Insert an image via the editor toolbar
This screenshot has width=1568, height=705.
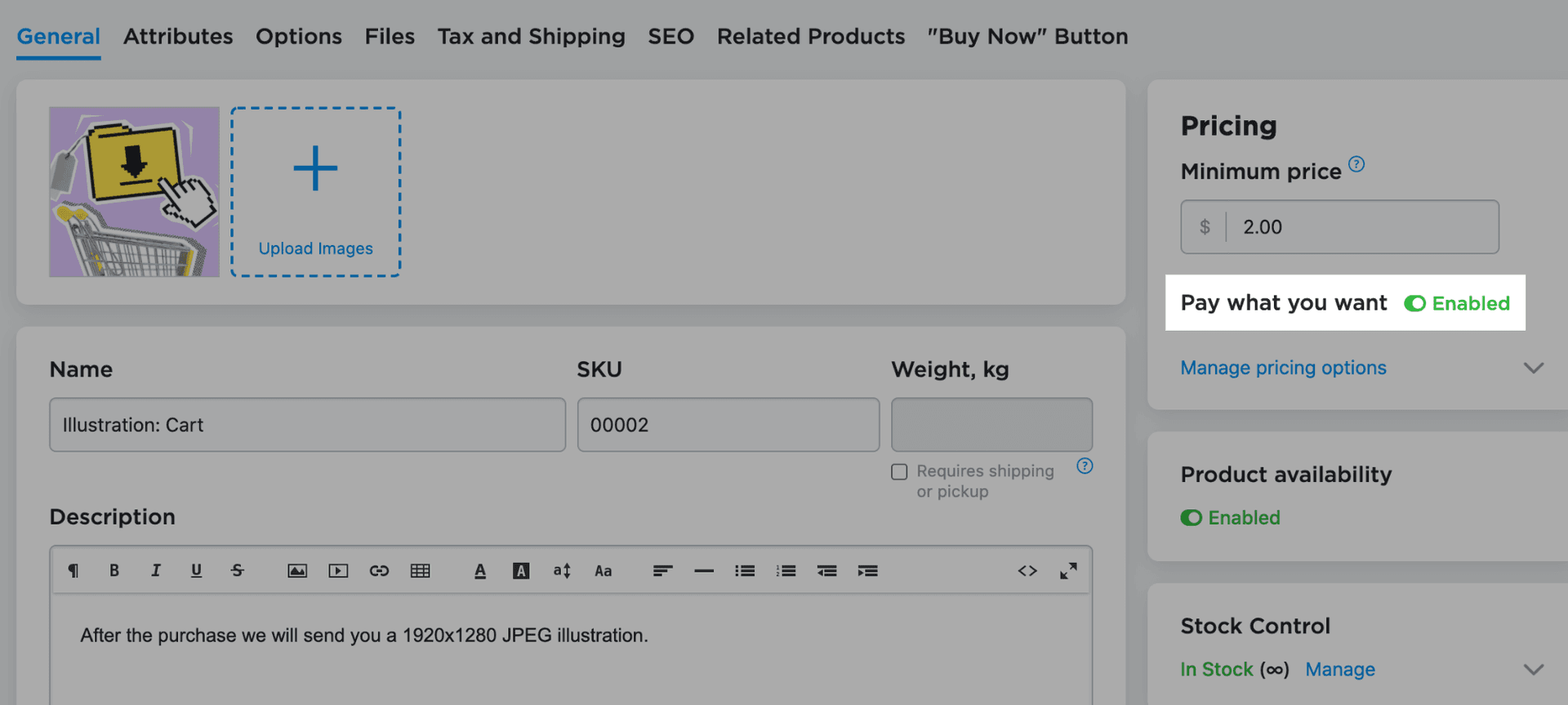pyautogui.click(x=297, y=570)
